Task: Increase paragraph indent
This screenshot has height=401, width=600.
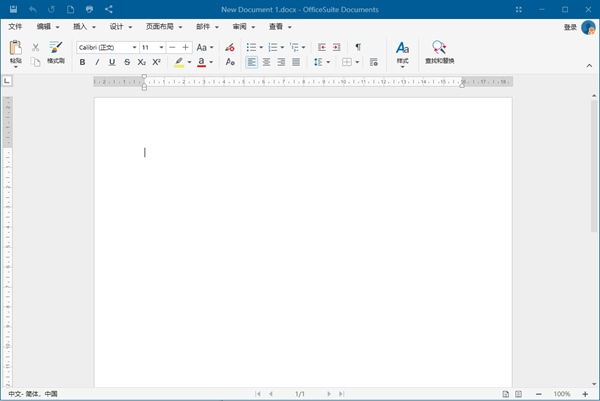Action: 336,47
